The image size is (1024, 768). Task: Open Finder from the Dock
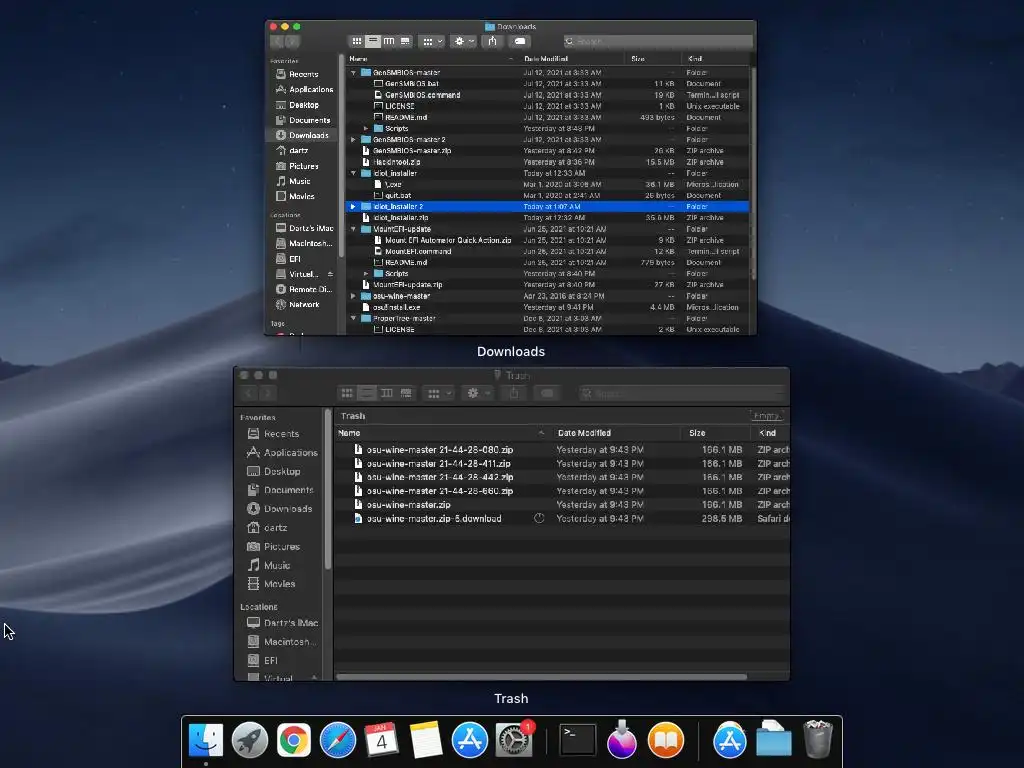[x=206, y=740]
